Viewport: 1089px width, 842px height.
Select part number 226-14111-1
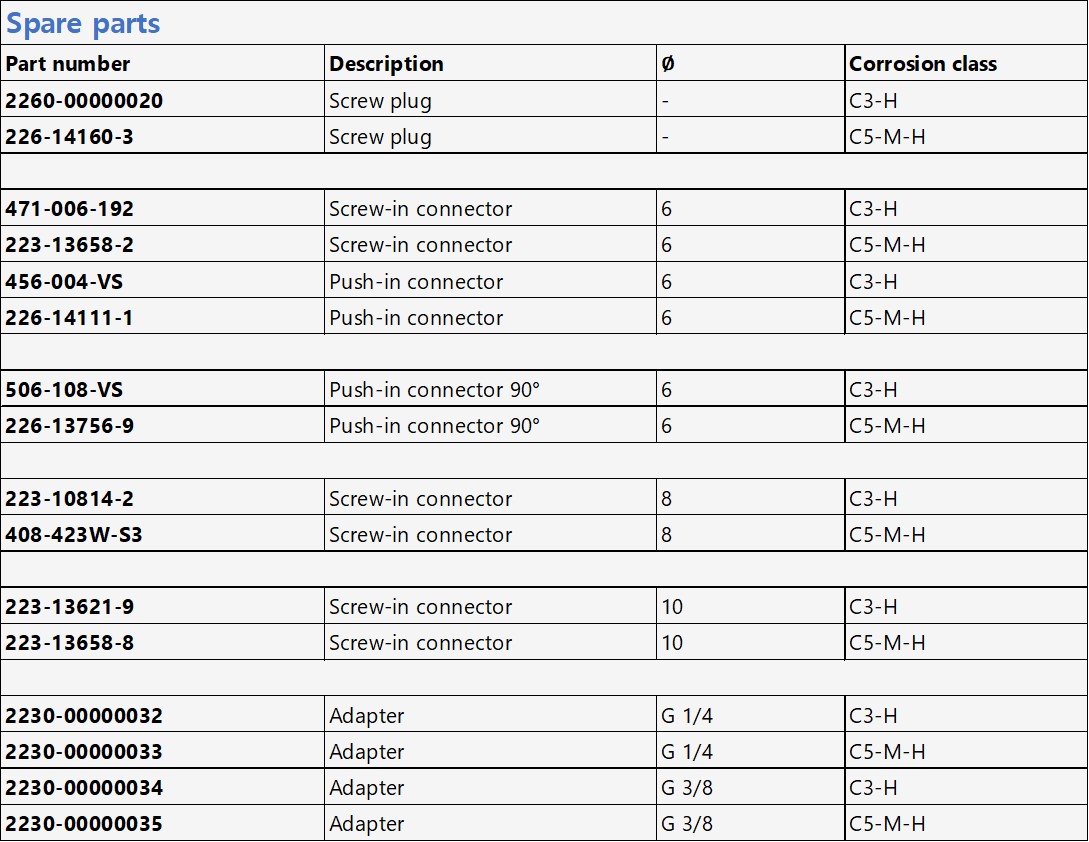pyautogui.click(x=69, y=318)
